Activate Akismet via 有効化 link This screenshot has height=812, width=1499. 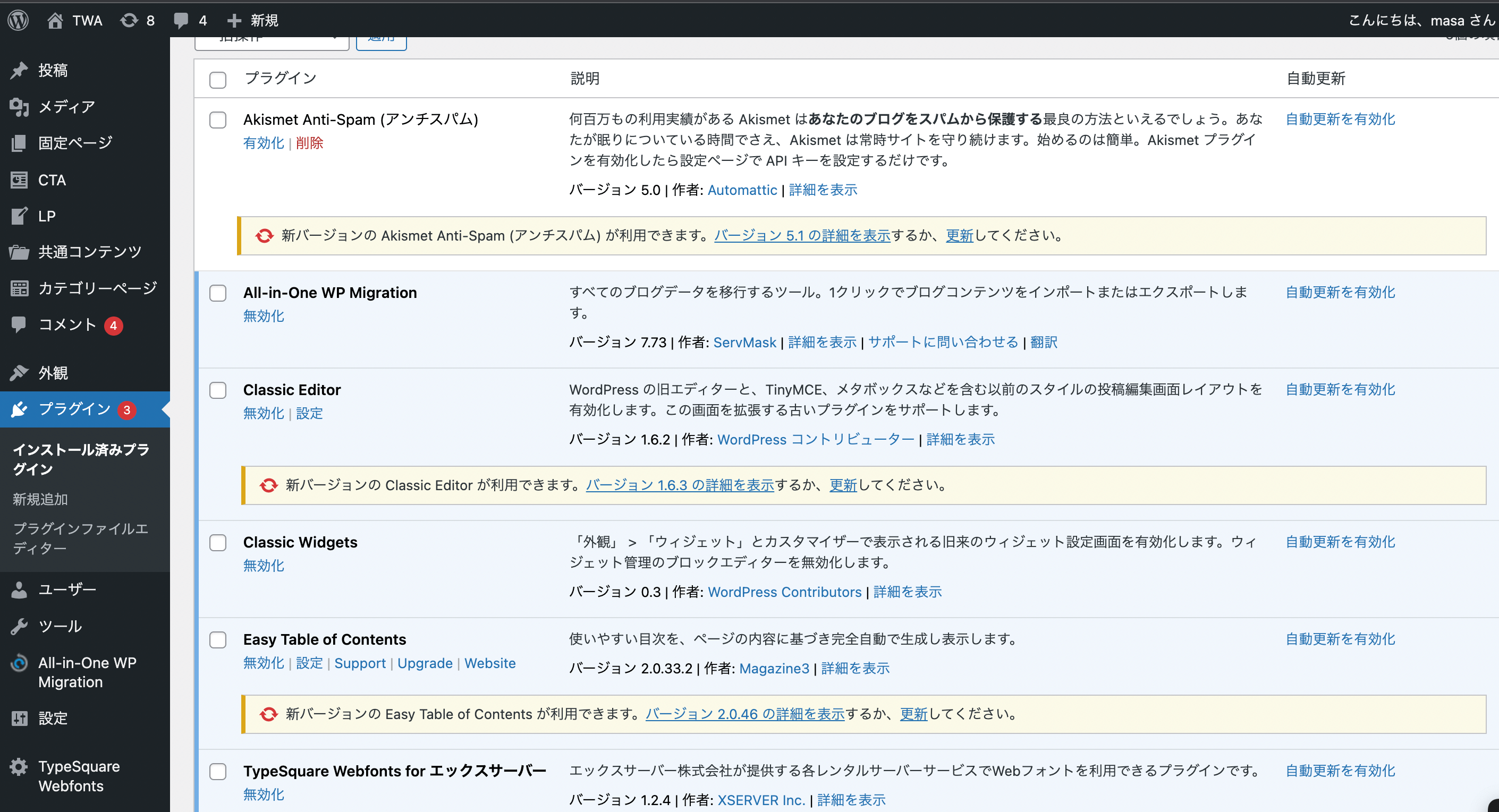(x=264, y=143)
